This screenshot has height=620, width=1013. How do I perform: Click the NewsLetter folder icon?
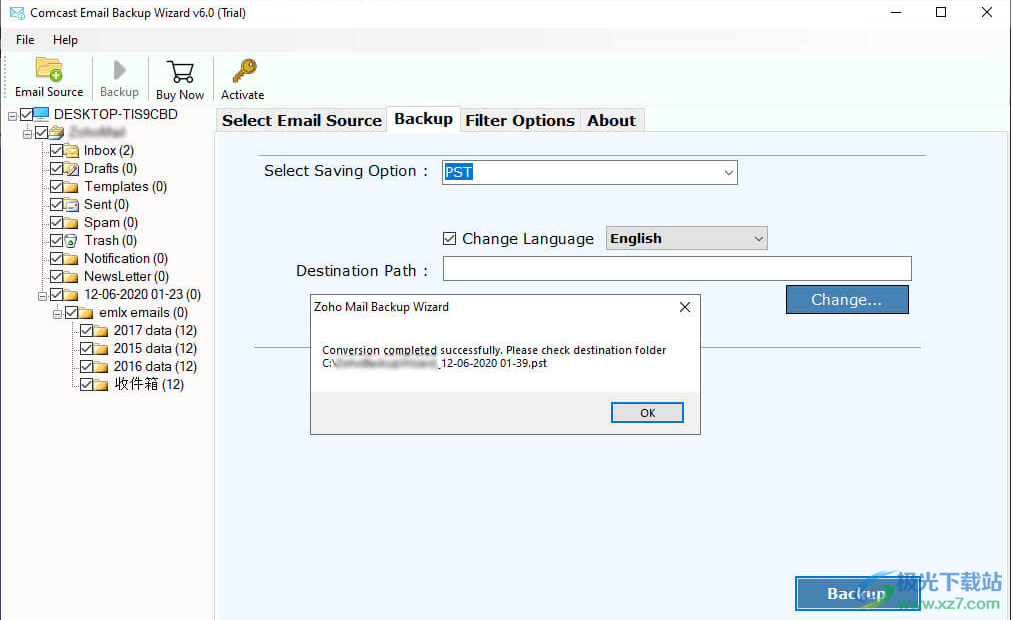click(x=72, y=278)
